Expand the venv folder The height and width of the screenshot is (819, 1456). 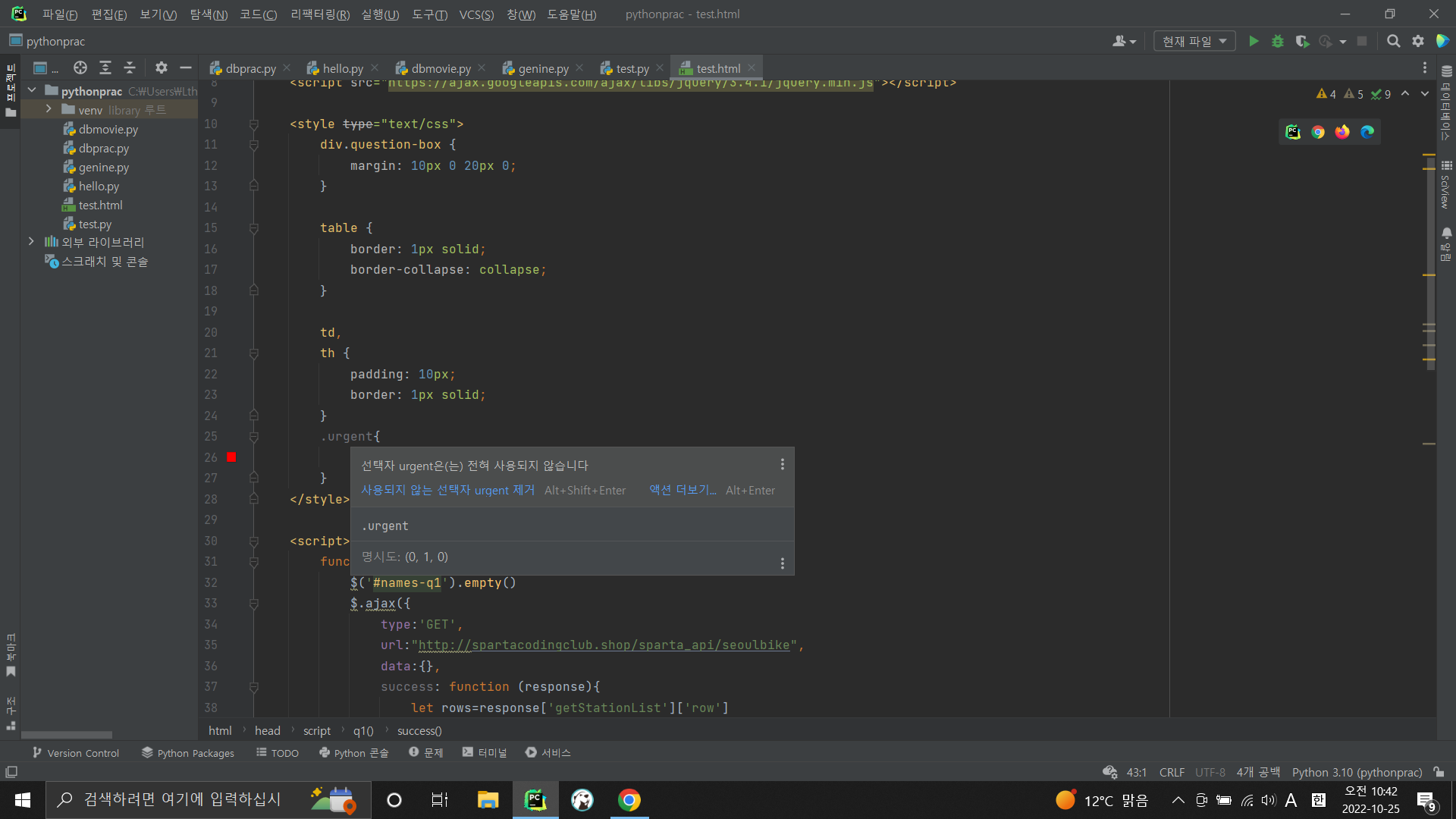tap(49, 109)
